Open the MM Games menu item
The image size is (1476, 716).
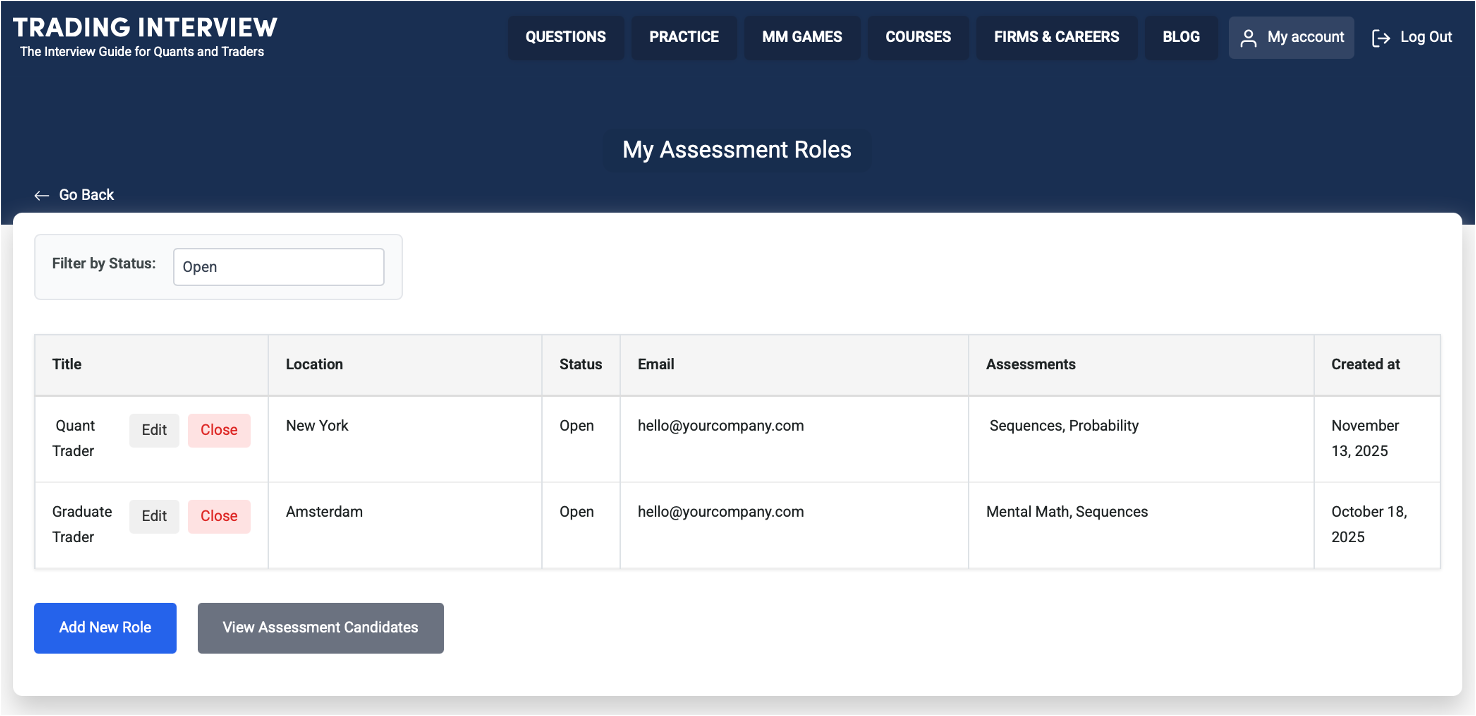[802, 37]
